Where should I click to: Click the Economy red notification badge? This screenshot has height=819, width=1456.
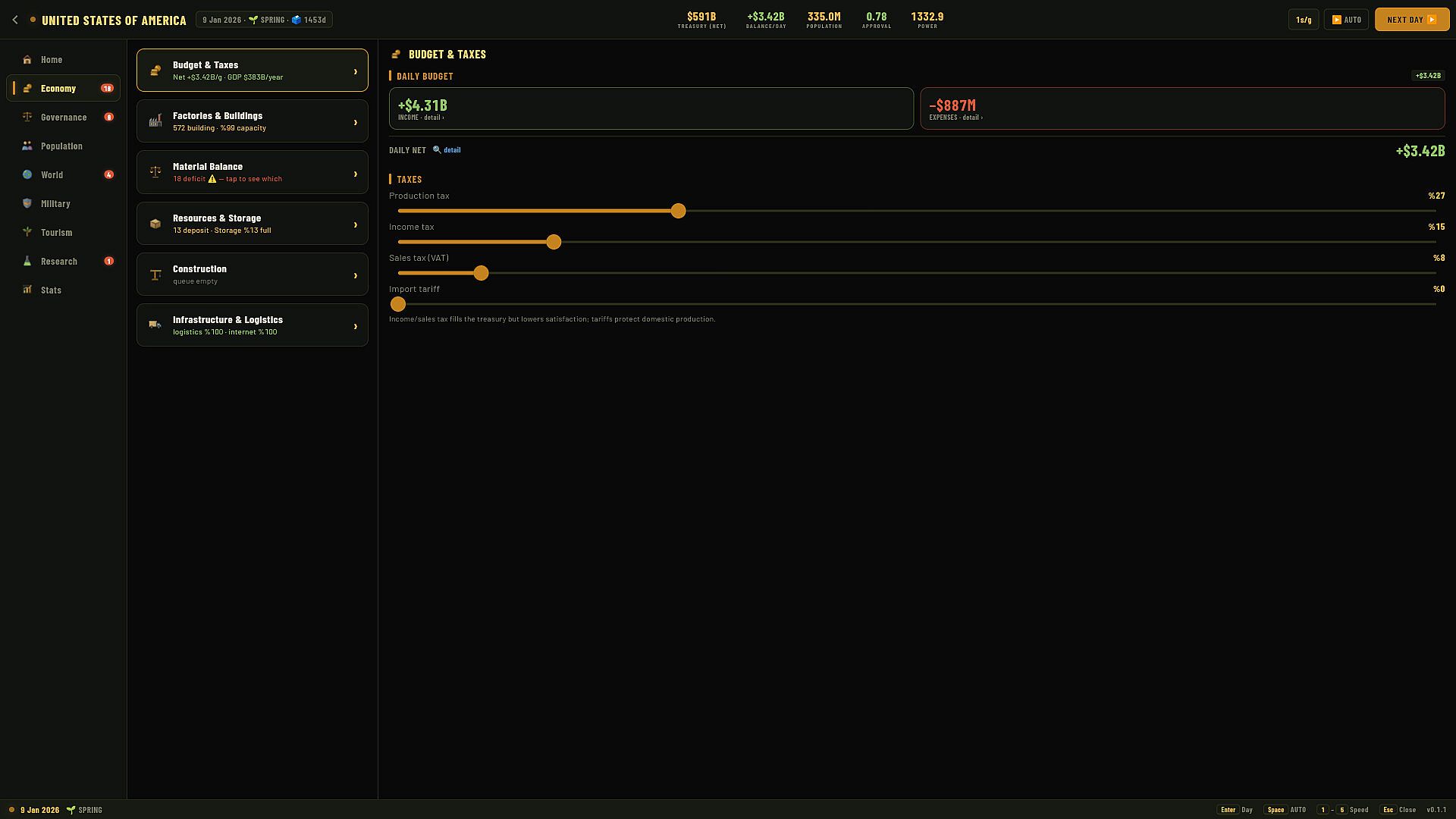pos(107,89)
